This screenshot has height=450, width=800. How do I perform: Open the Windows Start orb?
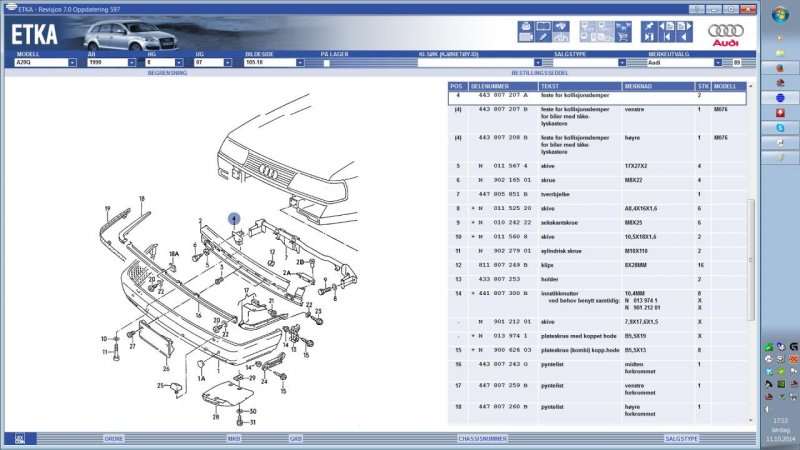[x=778, y=13]
